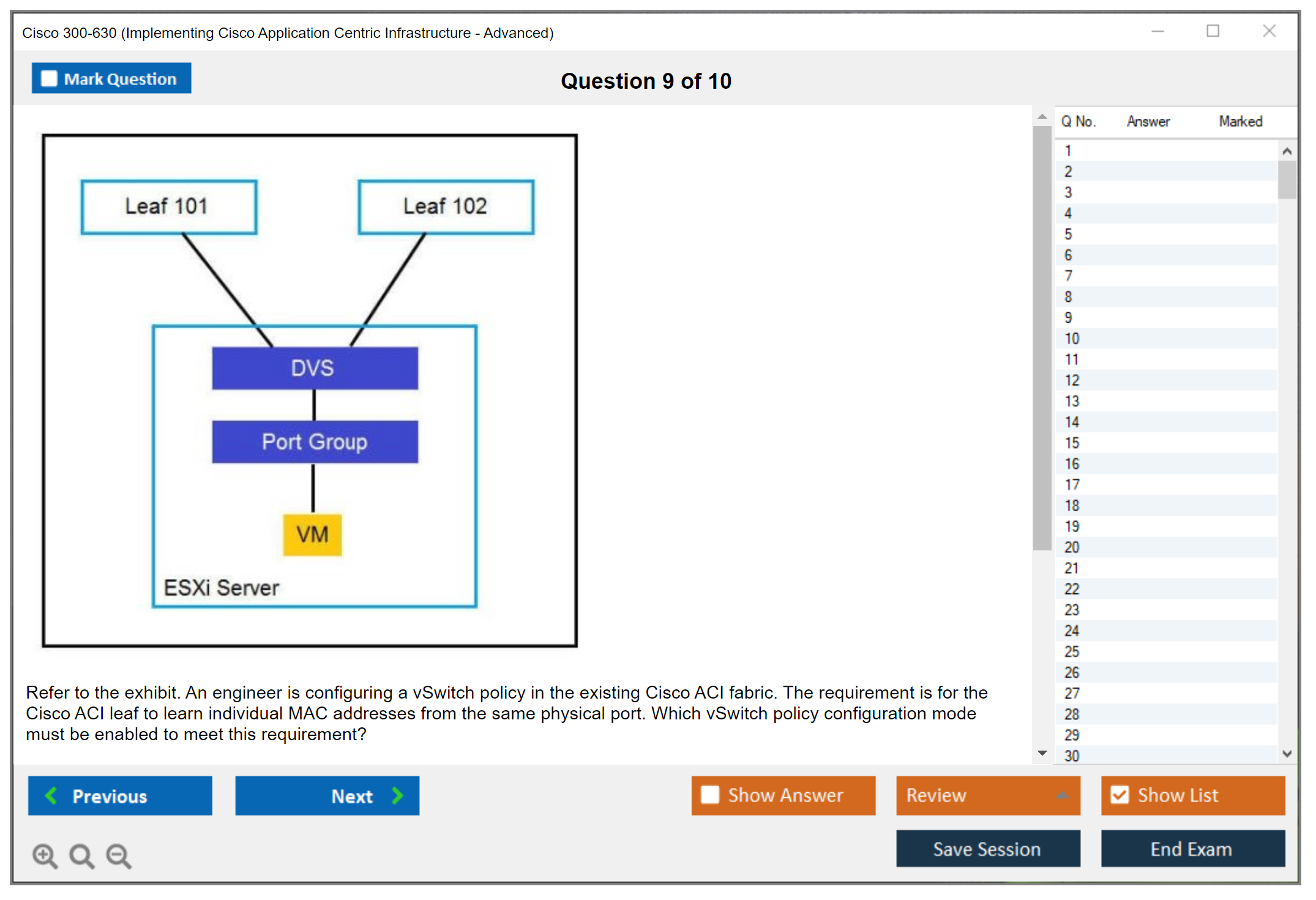Click the Answer column header
Image resolution: width=1316 pixels, height=900 pixels.
pyautogui.click(x=1148, y=121)
